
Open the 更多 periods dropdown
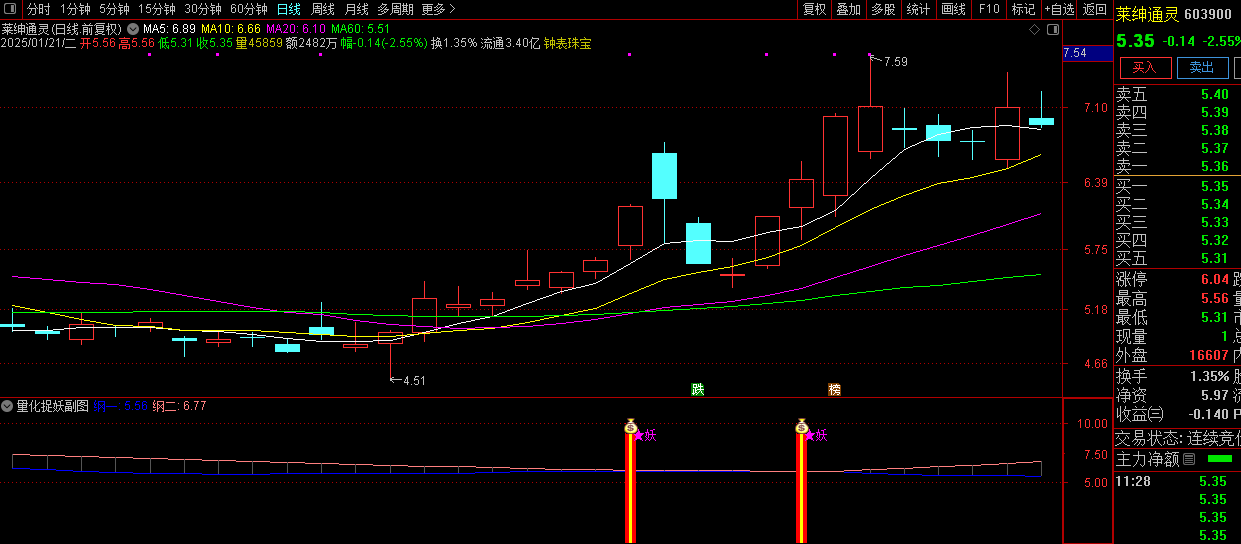438,9
